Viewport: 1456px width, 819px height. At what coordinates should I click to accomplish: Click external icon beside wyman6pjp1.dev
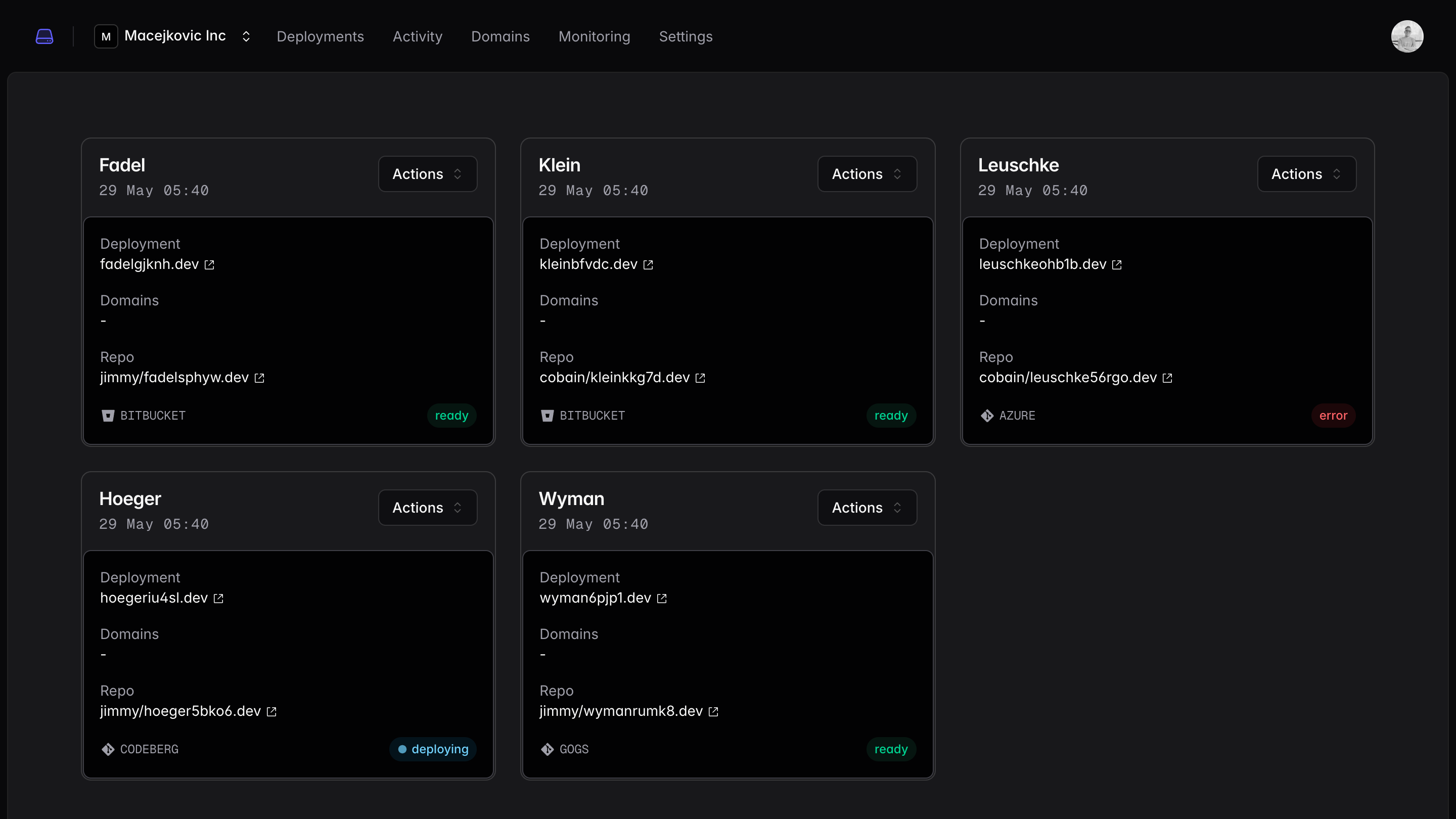tap(662, 599)
